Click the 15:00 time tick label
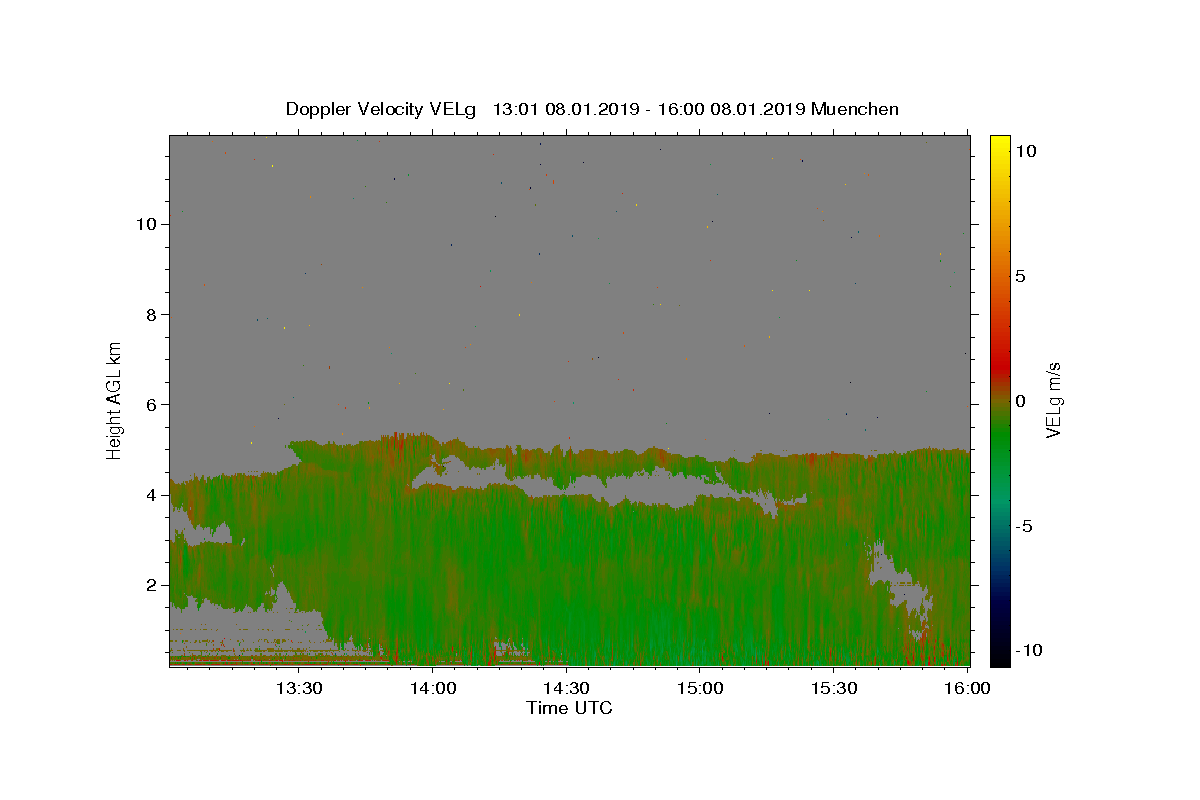This screenshot has width=1200, height=800. click(700, 688)
